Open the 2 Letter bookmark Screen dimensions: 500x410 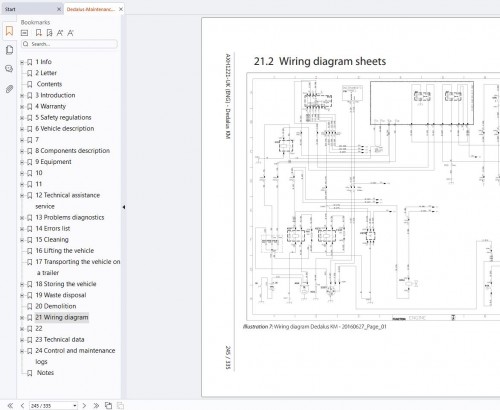(46, 73)
